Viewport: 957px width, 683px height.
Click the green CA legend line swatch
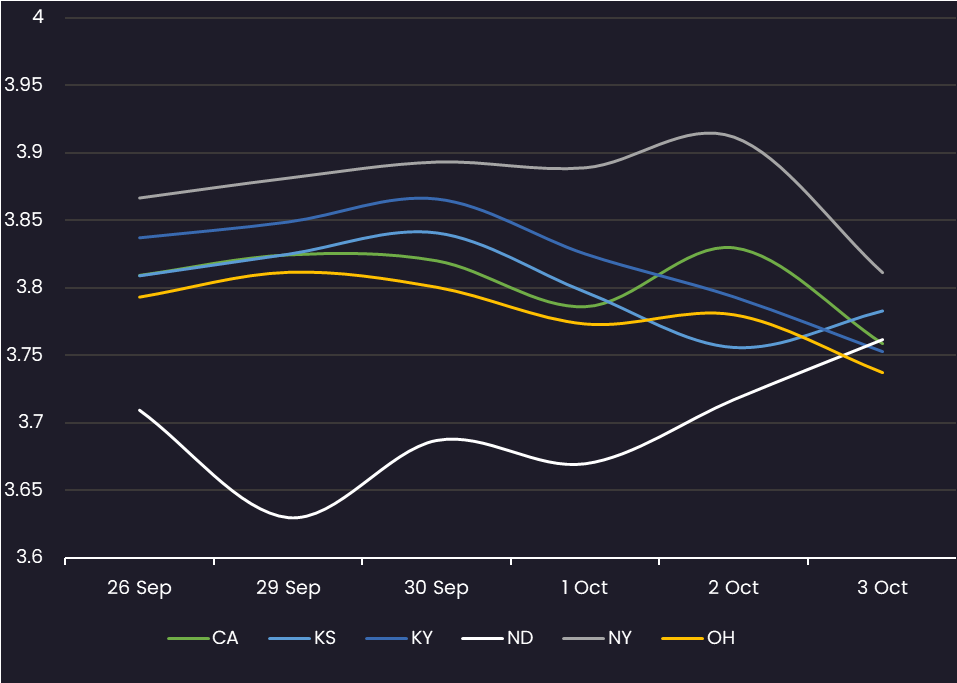(x=187, y=638)
